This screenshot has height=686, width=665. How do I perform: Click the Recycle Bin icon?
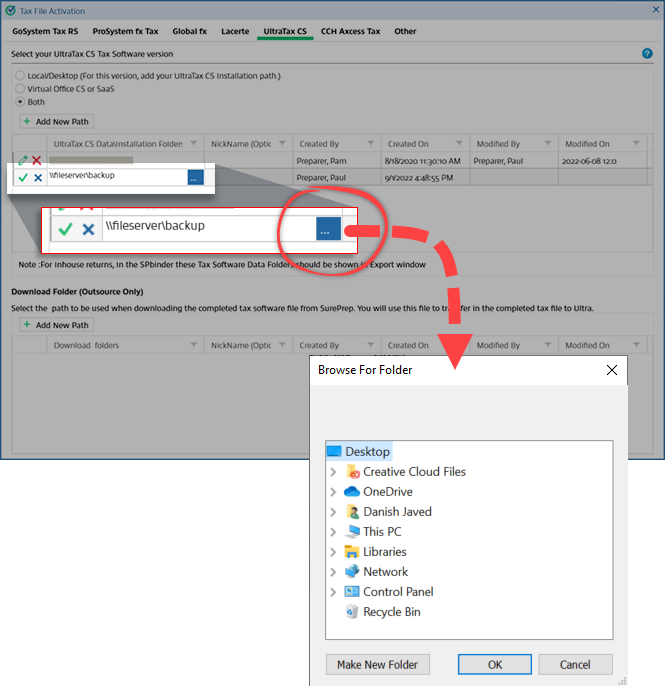click(x=352, y=612)
